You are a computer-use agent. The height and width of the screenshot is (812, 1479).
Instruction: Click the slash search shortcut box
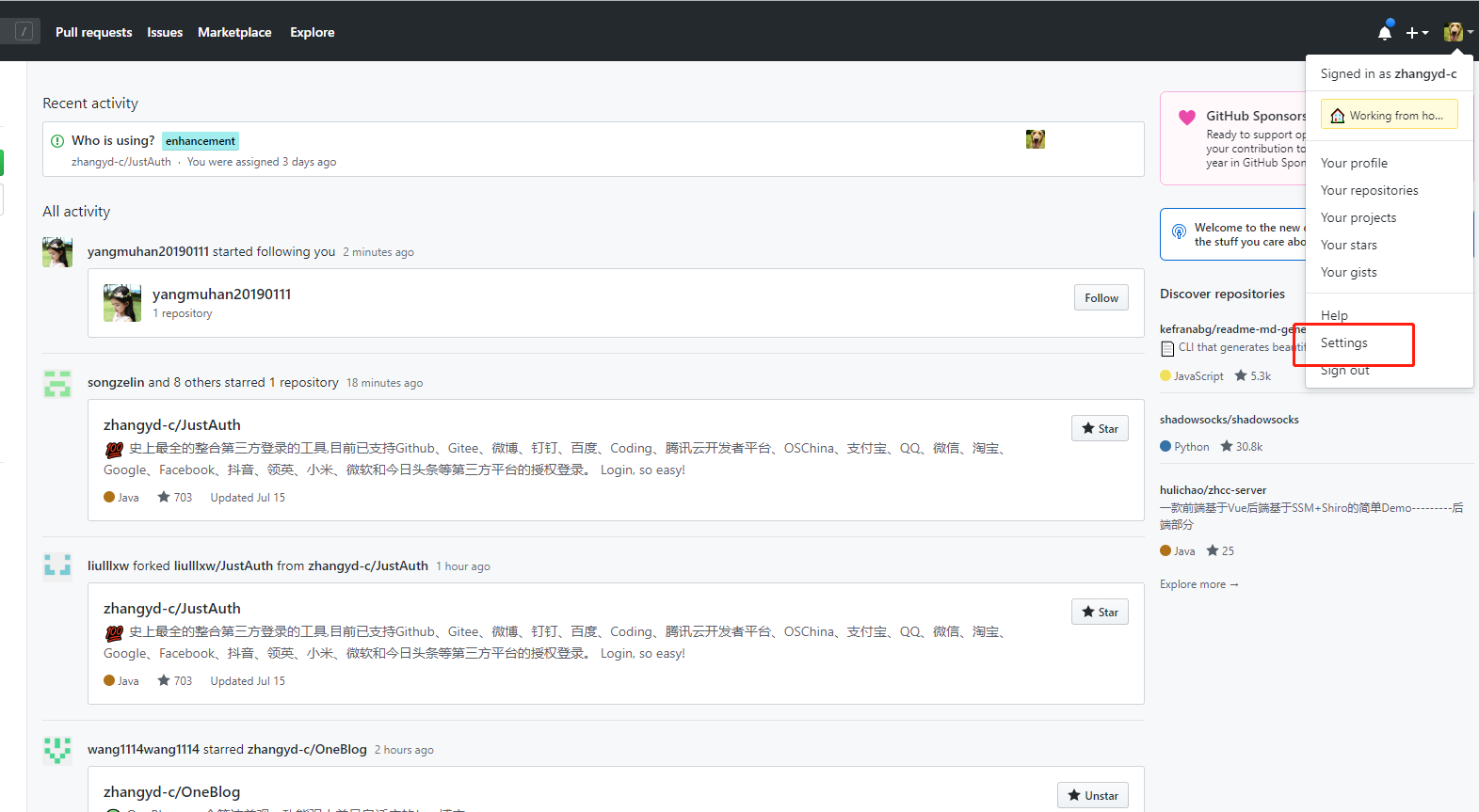coord(24,31)
